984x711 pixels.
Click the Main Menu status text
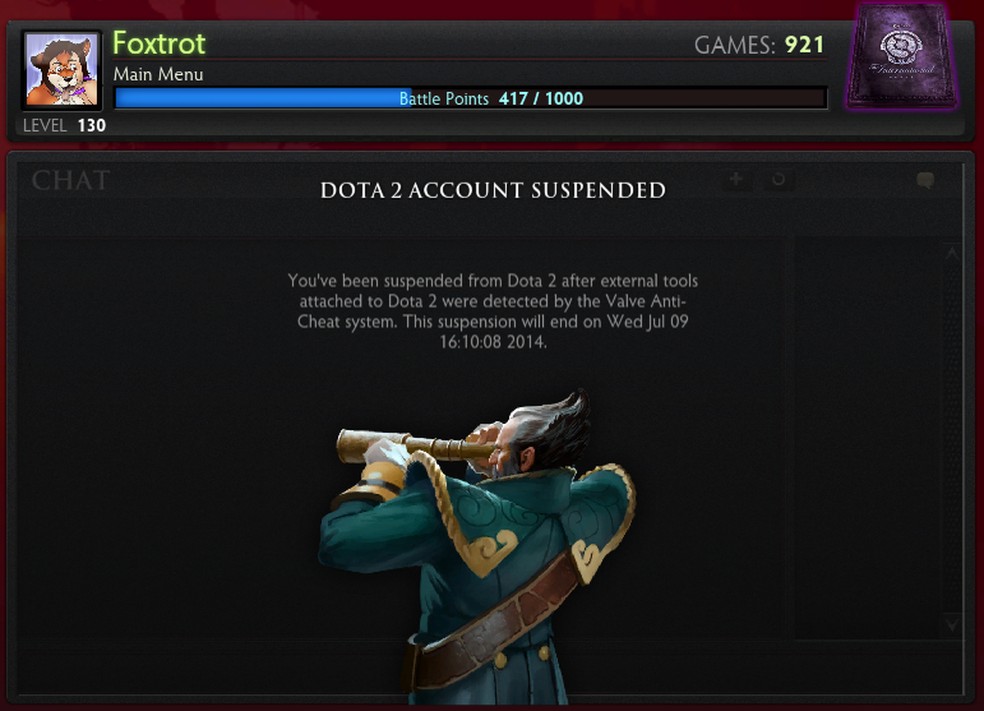(x=158, y=75)
